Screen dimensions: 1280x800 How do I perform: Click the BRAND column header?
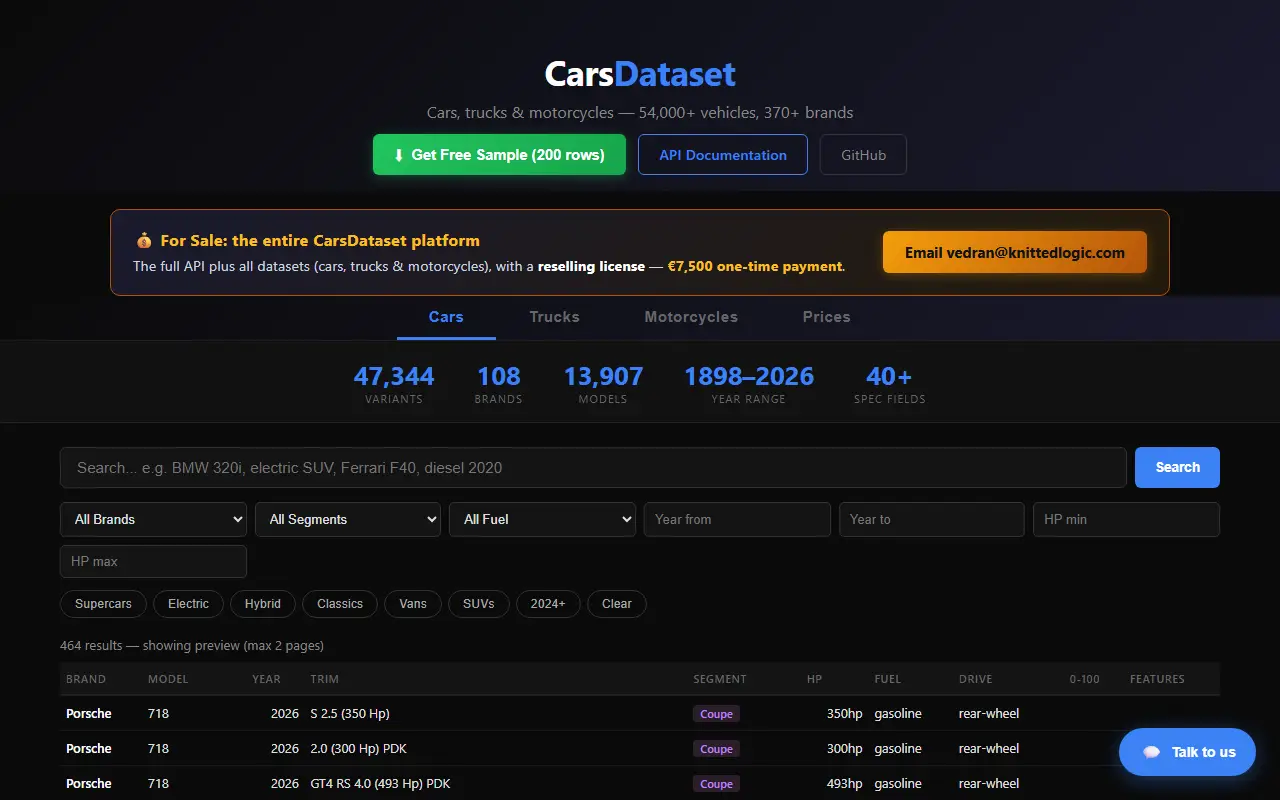[x=86, y=679]
